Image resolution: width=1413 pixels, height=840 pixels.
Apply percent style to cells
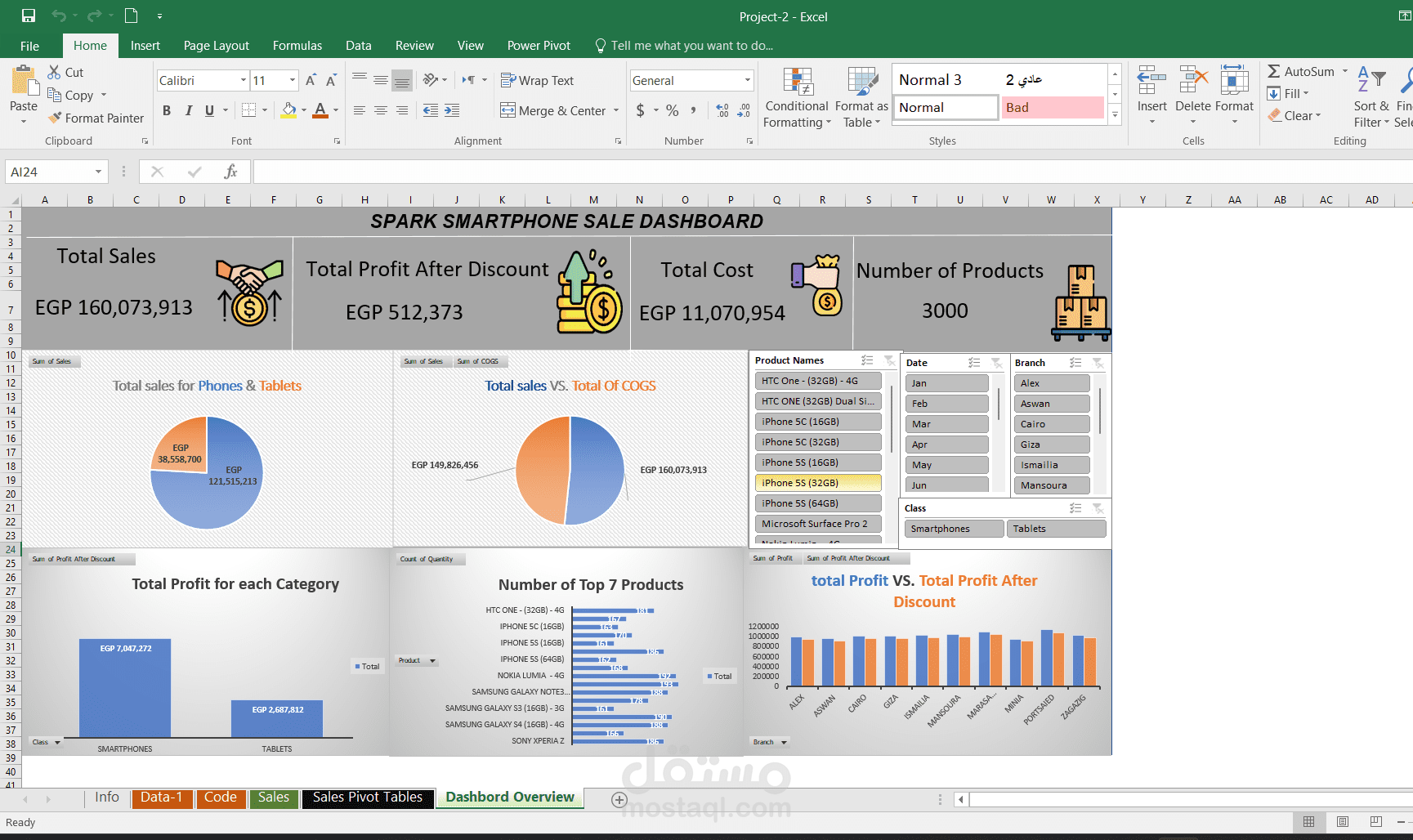(673, 110)
